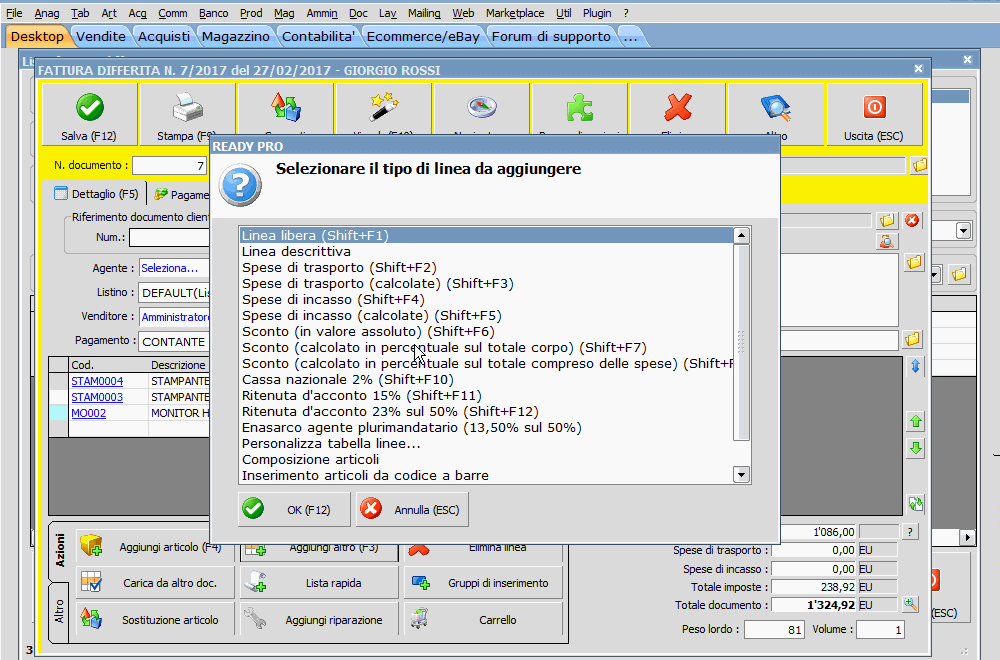Click the red X delete toolbar icon

pyautogui.click(x=678, y=107)
